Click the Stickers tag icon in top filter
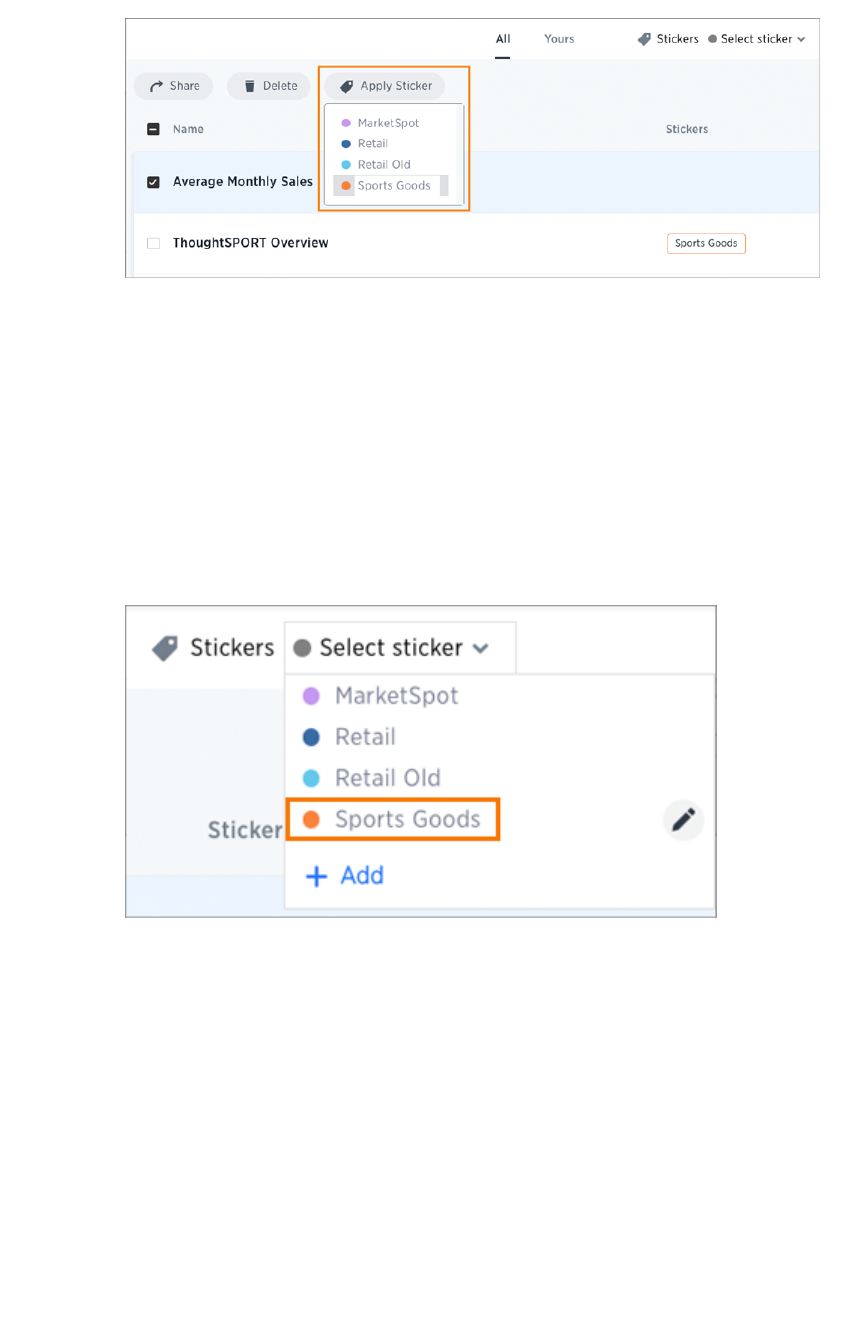The image size is (864, 1344). coord(644,39)
